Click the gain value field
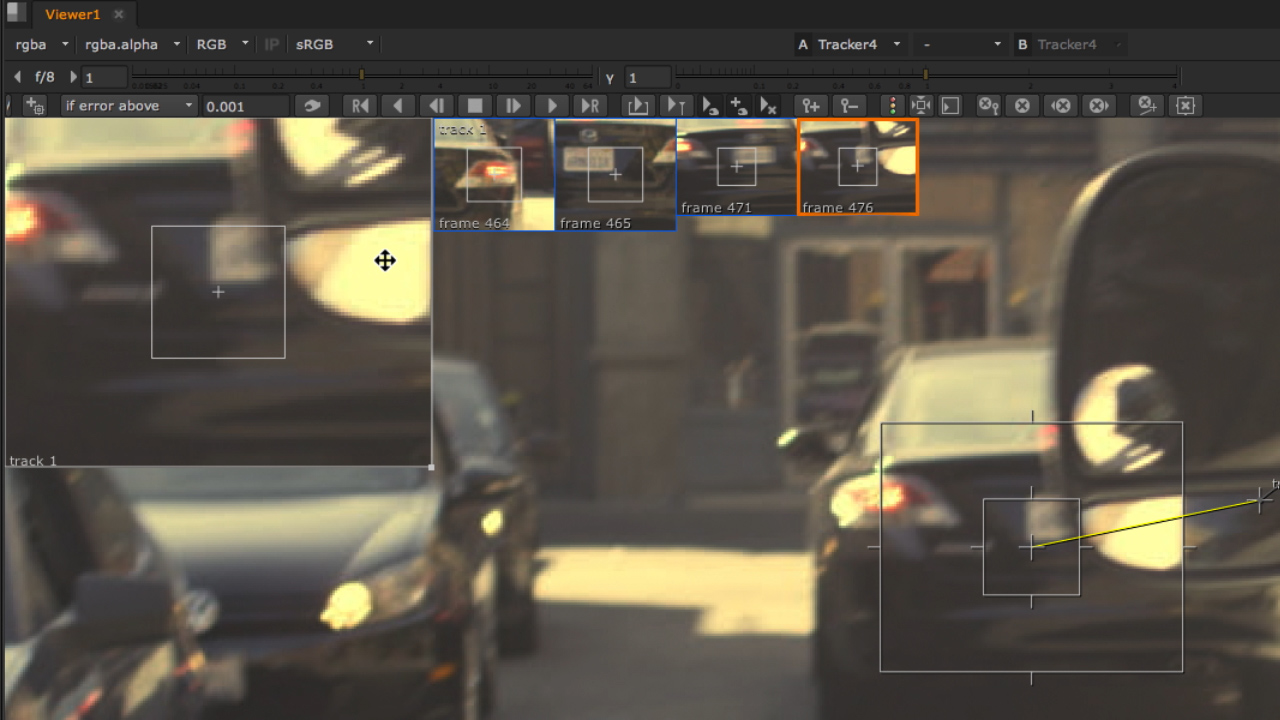Image resolution: width=1280 pixels, height=720 pixels. click(x=104, y=77)
